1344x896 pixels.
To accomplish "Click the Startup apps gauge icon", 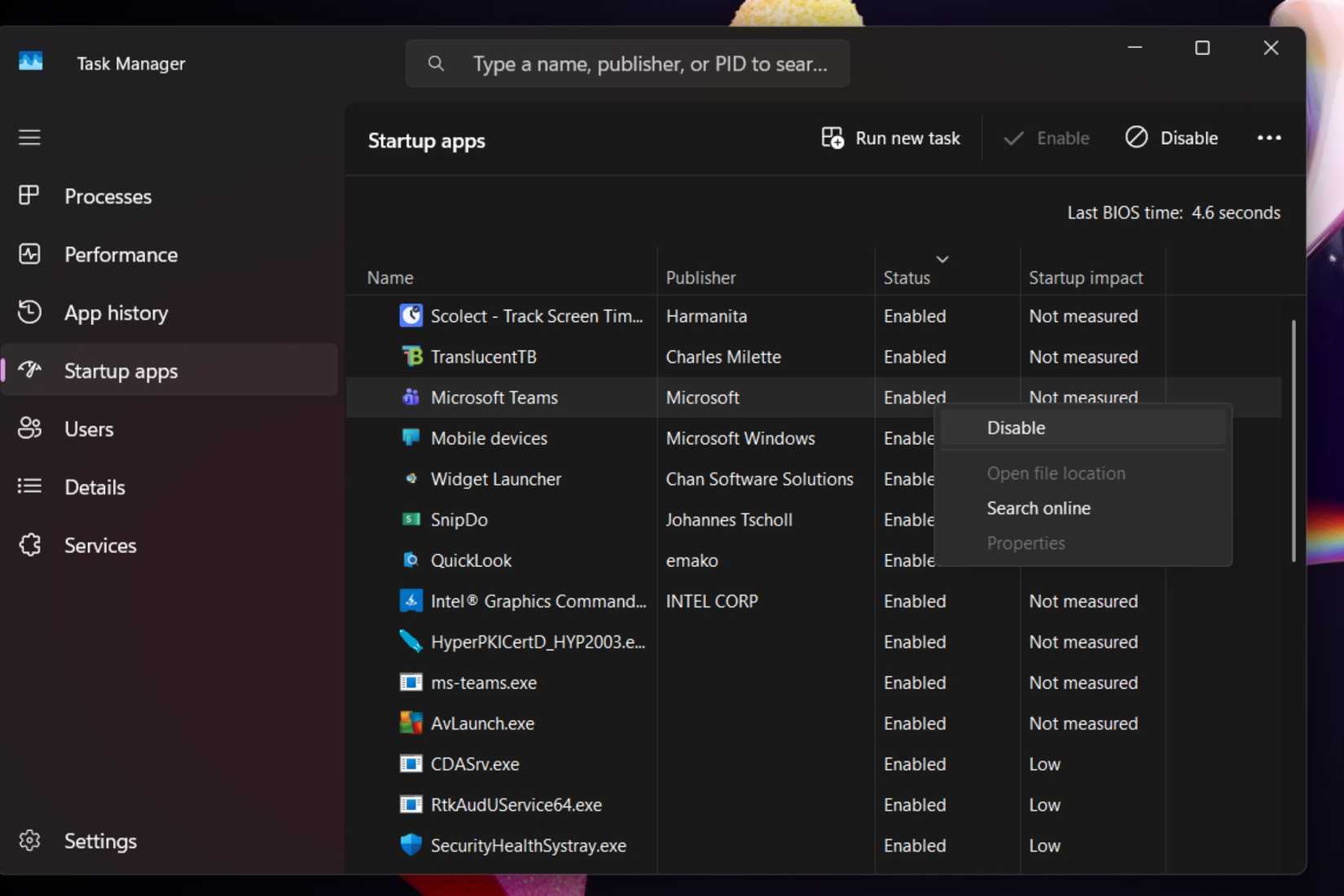I will (29, 370).
